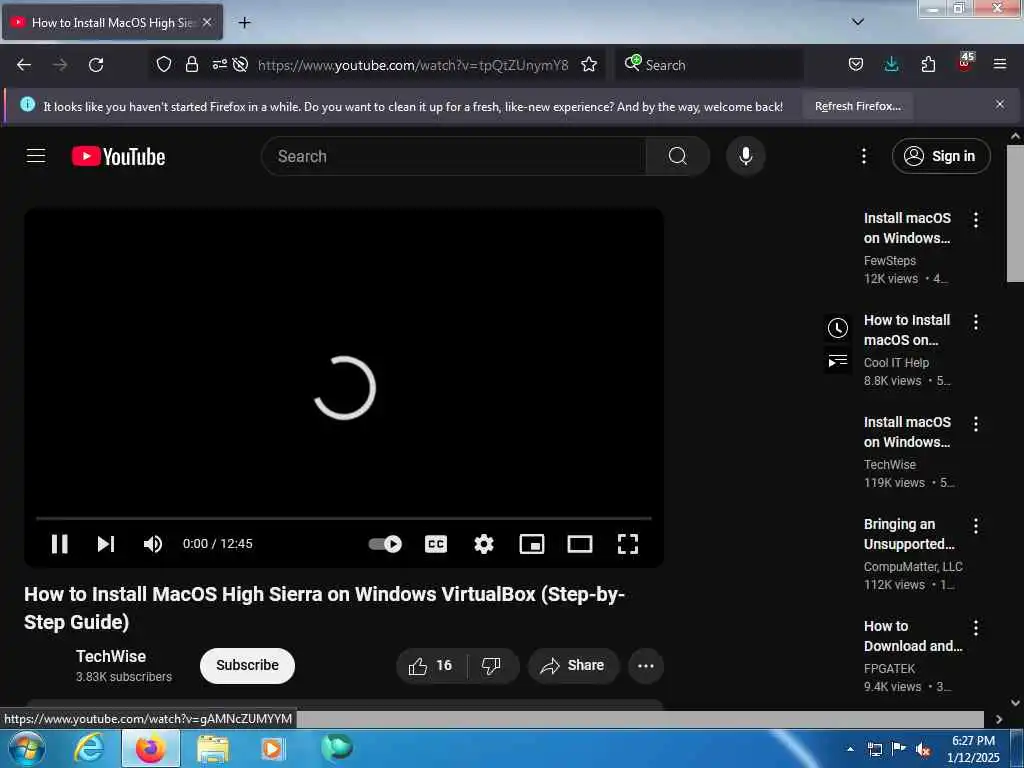Open the Firefox application hamburger menu

pos(999,64)
